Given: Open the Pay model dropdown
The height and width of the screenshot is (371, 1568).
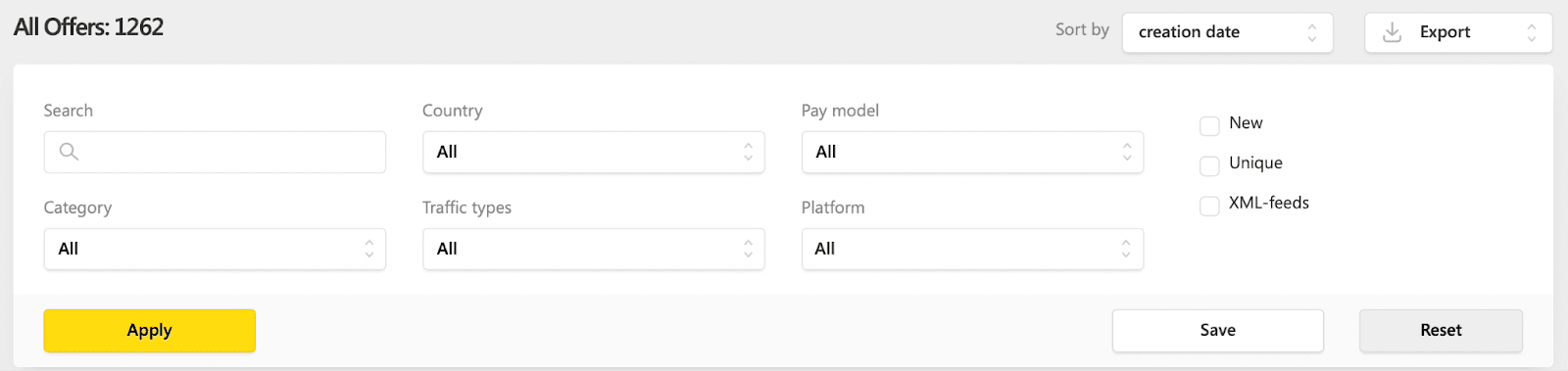Looking at the screenshot, I should (972, 152).
